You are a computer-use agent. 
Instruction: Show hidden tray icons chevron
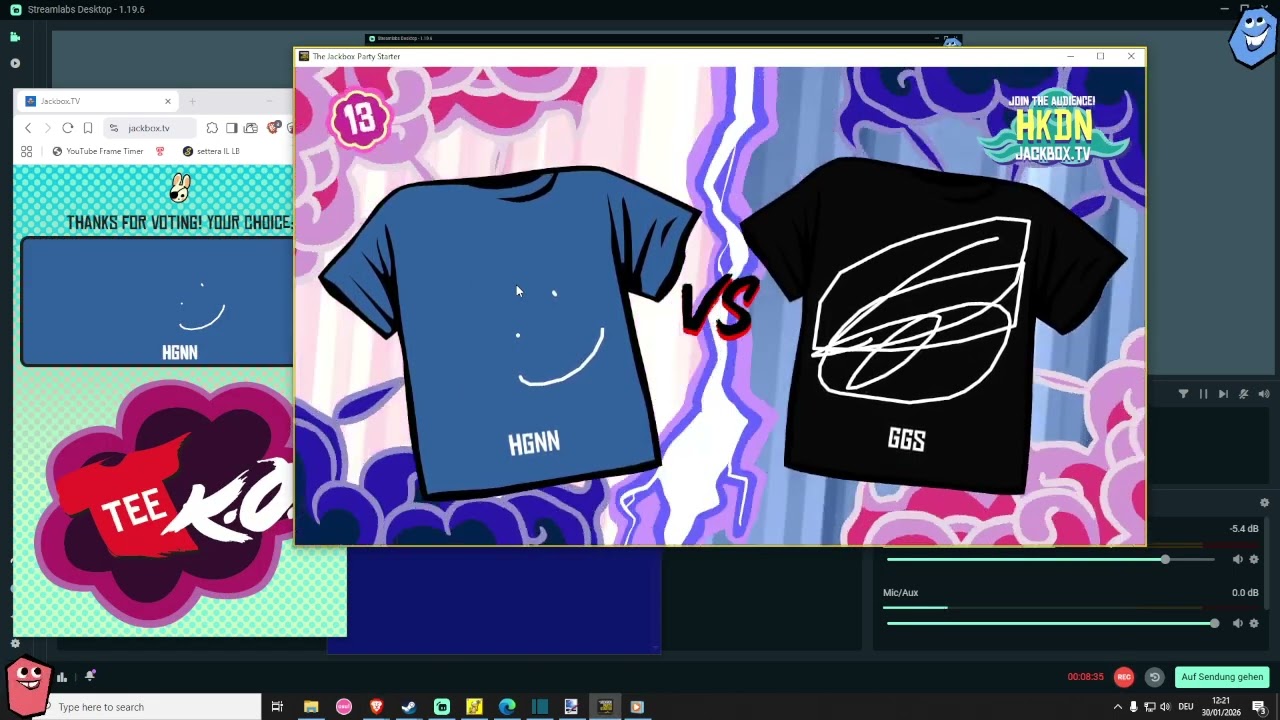point(1118,707)
